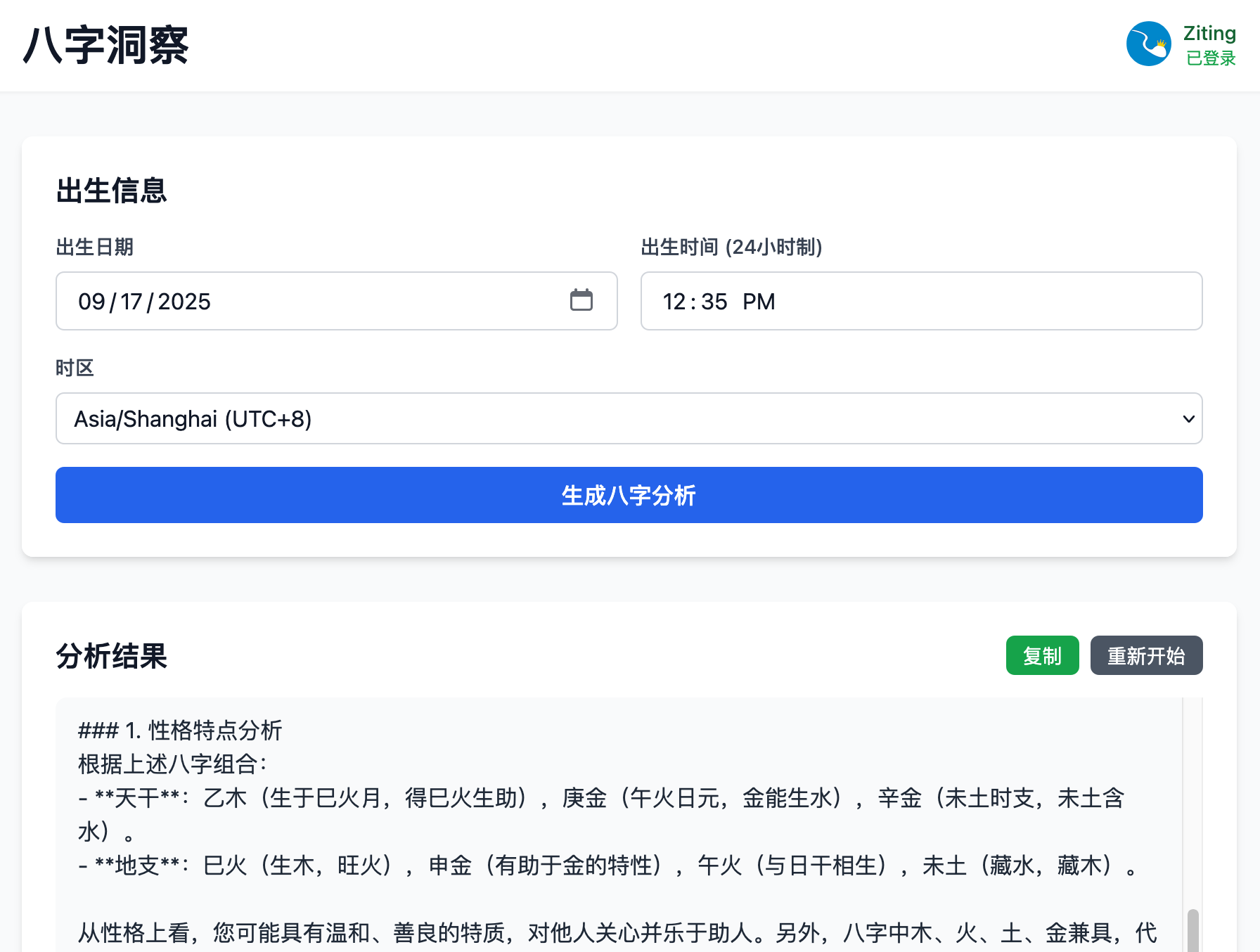The height and width of the screenshot is (952, 1260).
Task: Select the day segment 17 in birth date
Action: pos(131,302)
